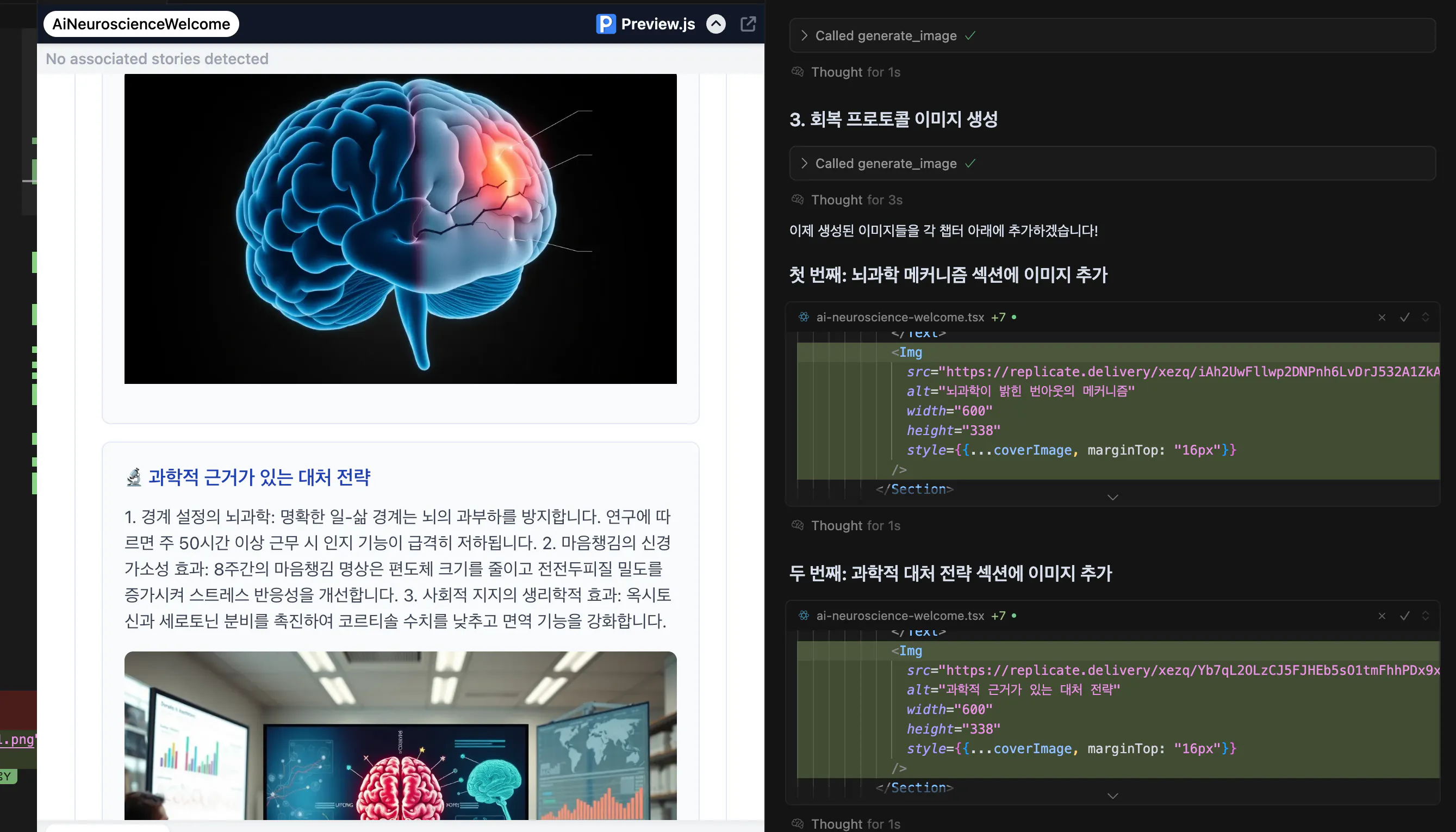
Task: Click the expand-diff chevrons icon in the code block header
Action: click(1425, 317)
